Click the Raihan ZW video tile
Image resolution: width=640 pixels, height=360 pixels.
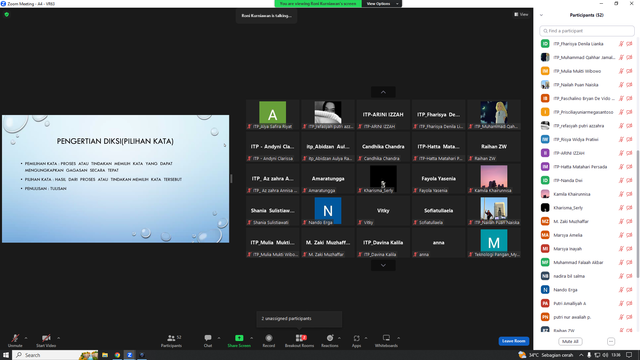pyautogui.click(x=494, y=147)
